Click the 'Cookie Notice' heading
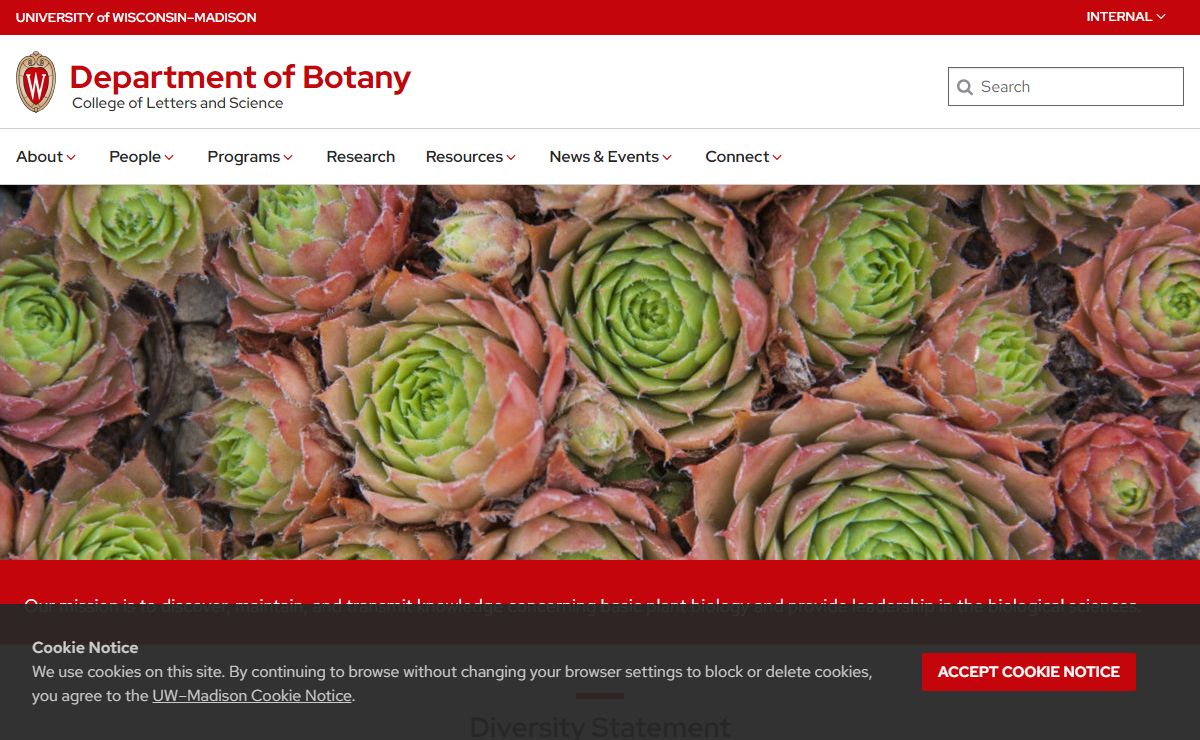Image resolution: width=1200 pixels, height=740 pixels. pos(85,648)
